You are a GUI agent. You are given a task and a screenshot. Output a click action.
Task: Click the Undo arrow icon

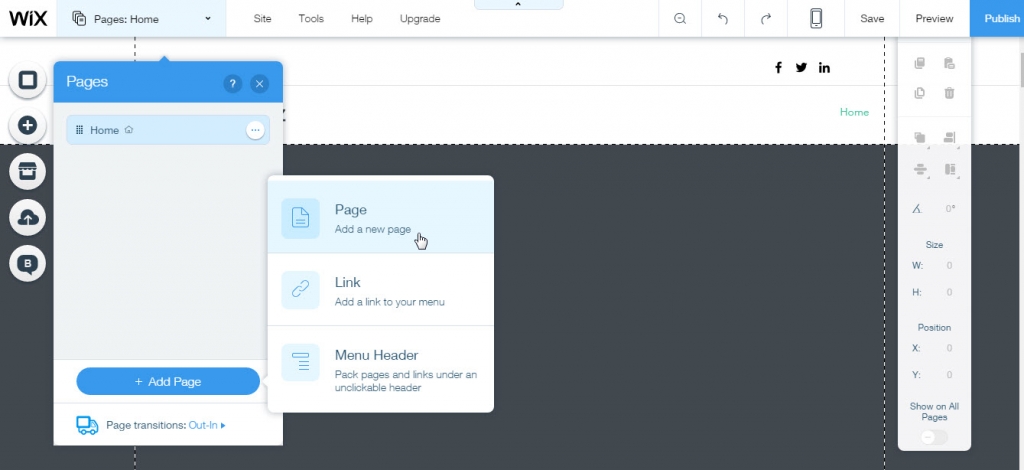pyautogui.click(x=723, y=18)
